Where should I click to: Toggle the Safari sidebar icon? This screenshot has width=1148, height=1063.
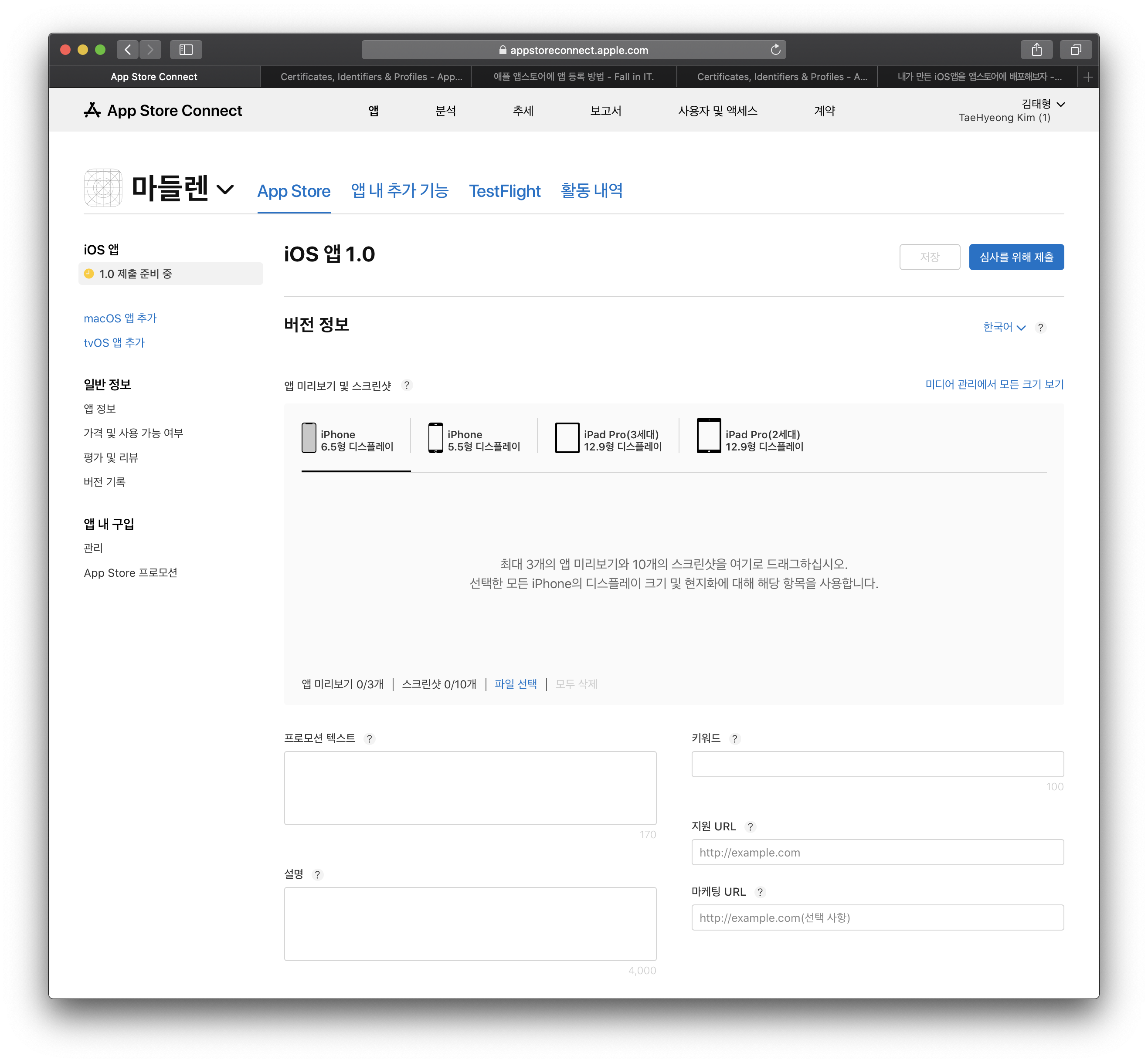pyautogui.click(x=185, y=50)
